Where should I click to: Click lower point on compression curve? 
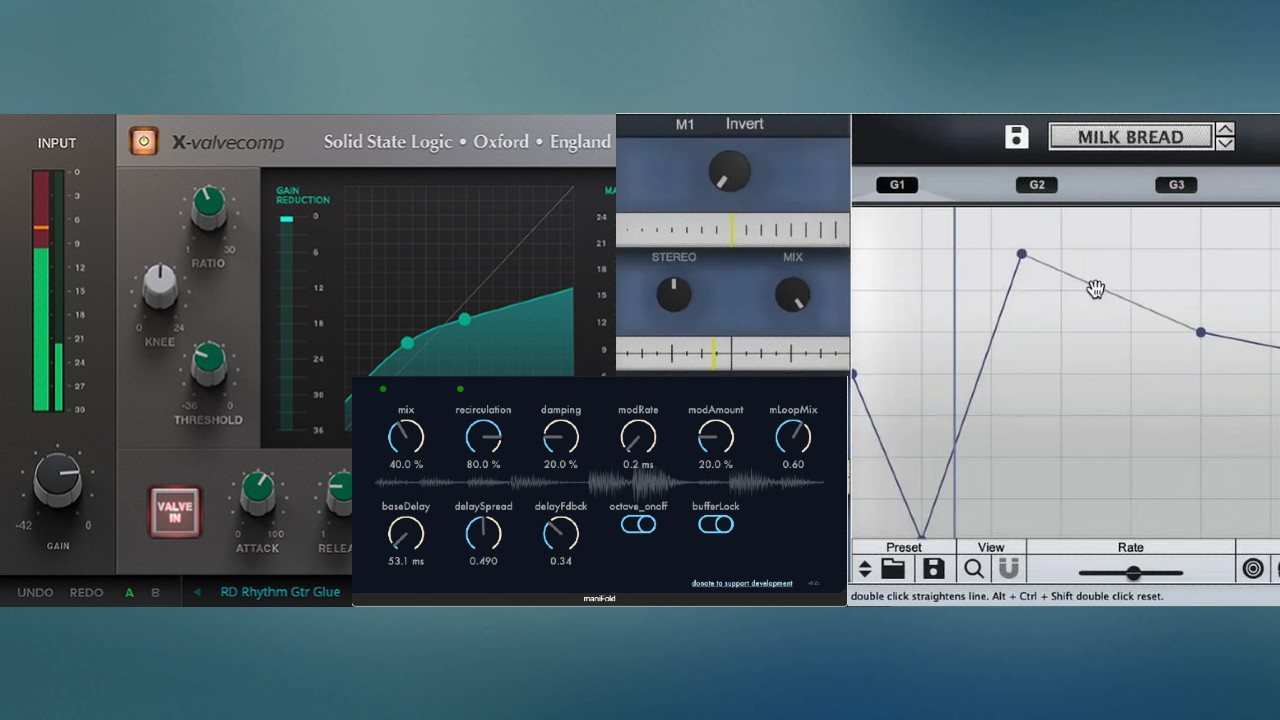pyautogui.click(x=407, y=343)
